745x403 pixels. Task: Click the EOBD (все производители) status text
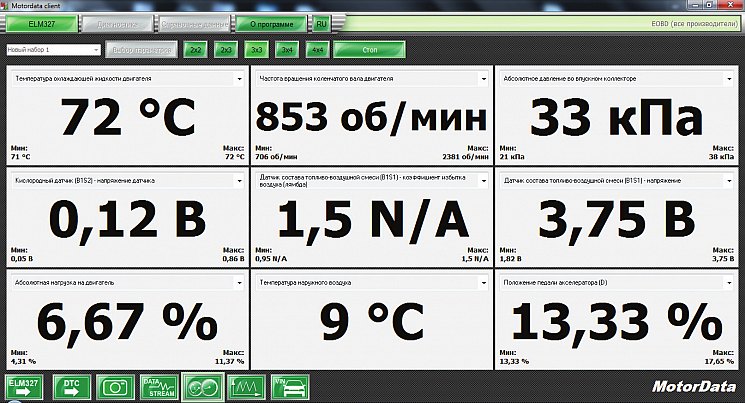point(694,24)
